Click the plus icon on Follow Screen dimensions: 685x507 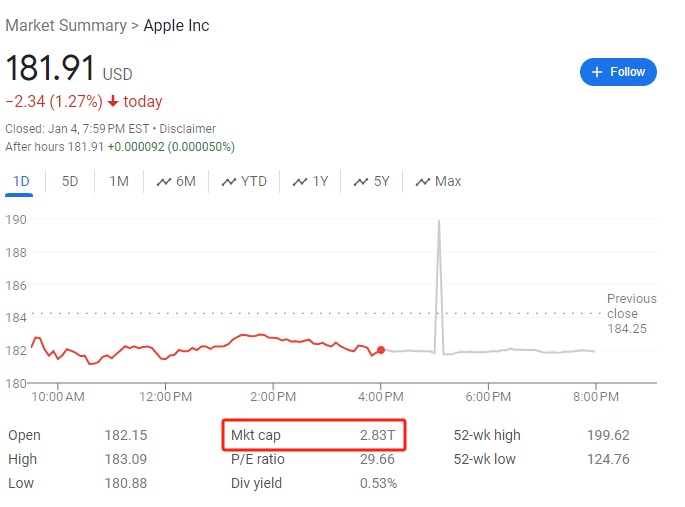tap(597, 72)
